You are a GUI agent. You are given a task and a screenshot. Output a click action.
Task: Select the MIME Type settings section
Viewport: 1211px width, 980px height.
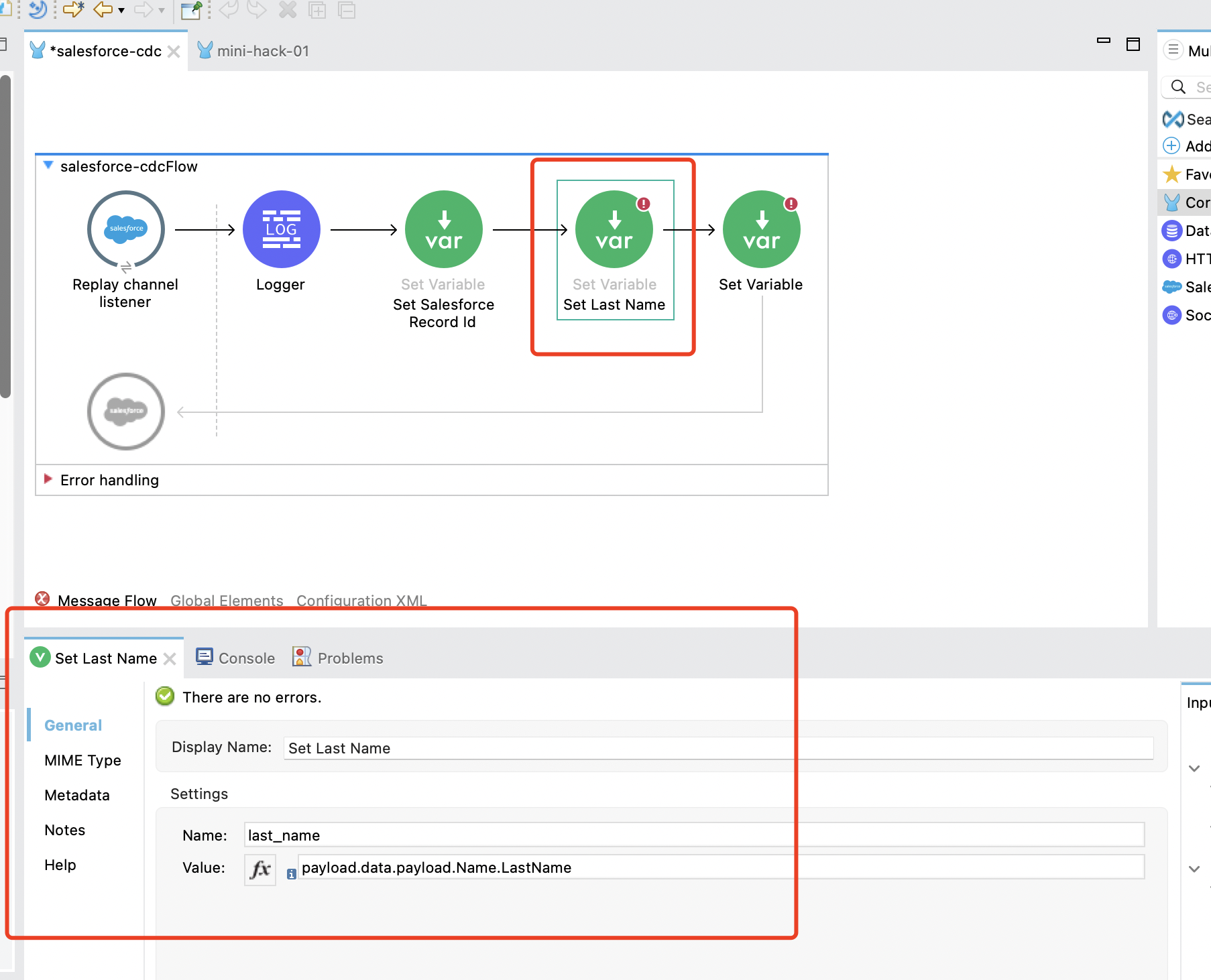(x=82, y=760)
